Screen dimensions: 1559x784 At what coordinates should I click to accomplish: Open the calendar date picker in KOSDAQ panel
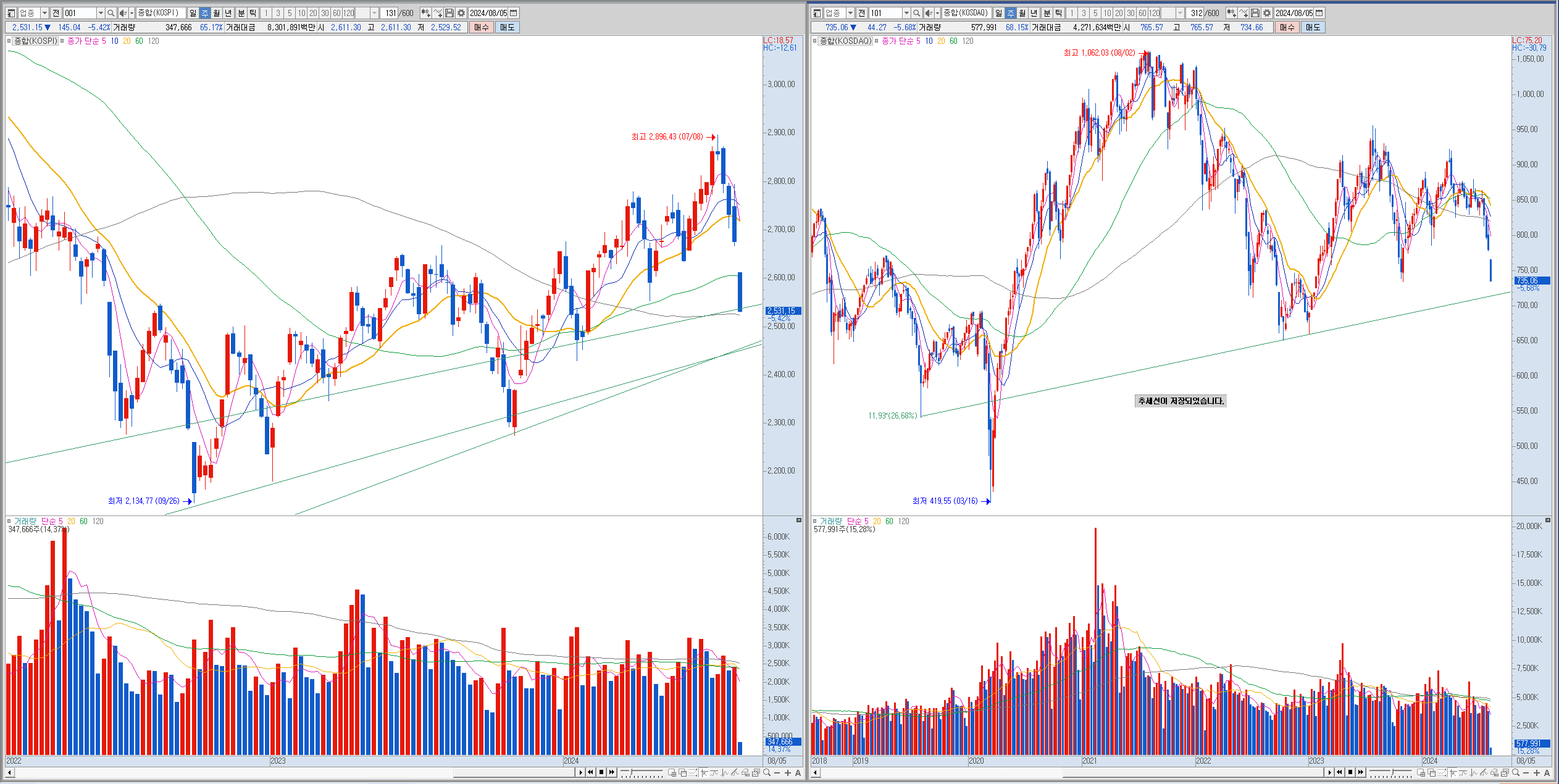pos(1319,13)
